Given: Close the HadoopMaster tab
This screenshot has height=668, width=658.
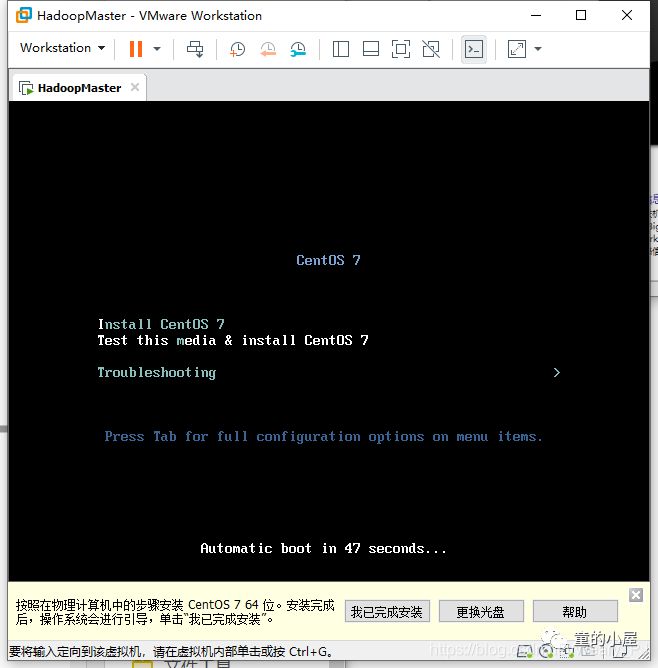Looking at the screenshot, I should (x=135, y=87).
